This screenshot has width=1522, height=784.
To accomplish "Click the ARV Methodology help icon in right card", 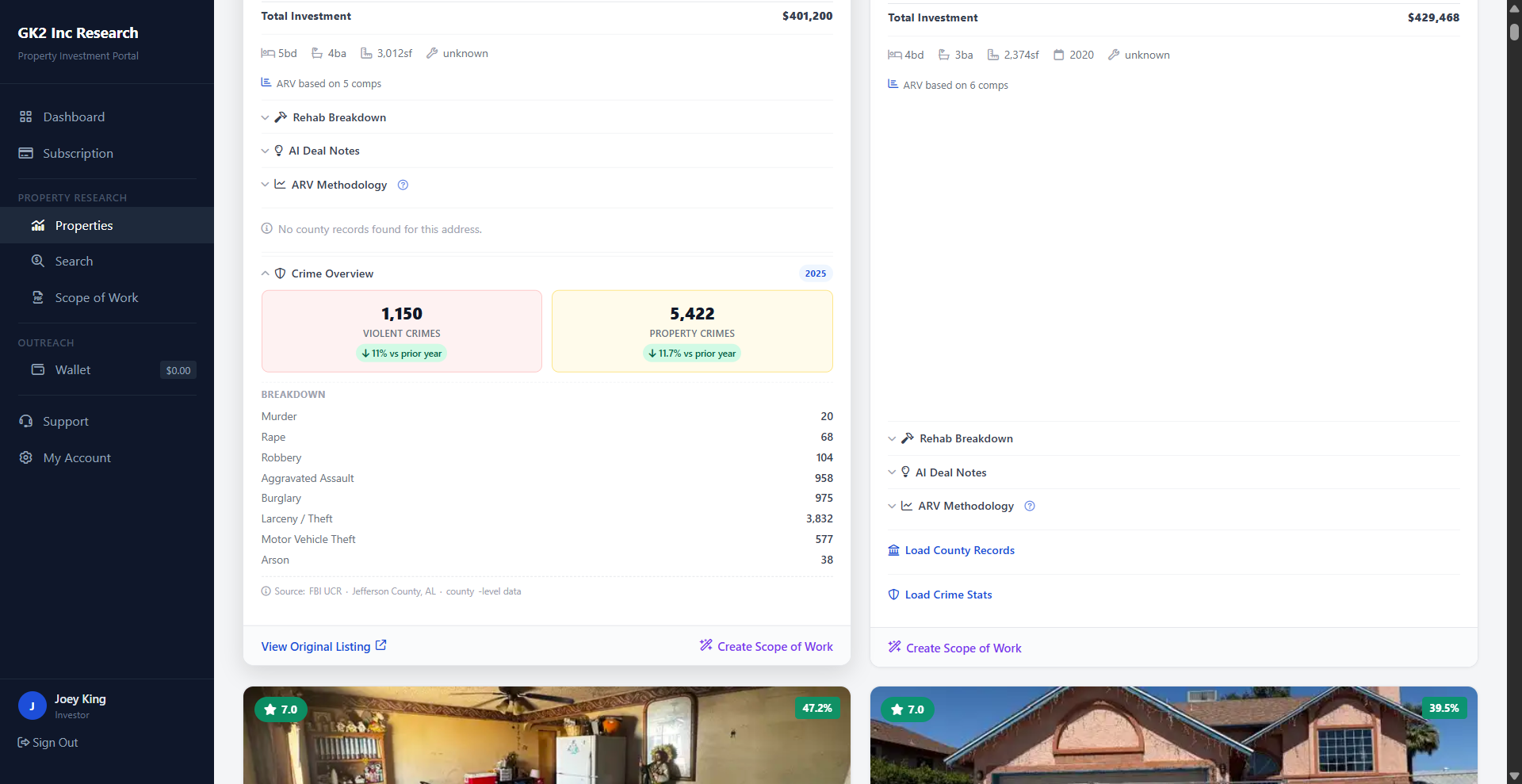I will 1030,506.
